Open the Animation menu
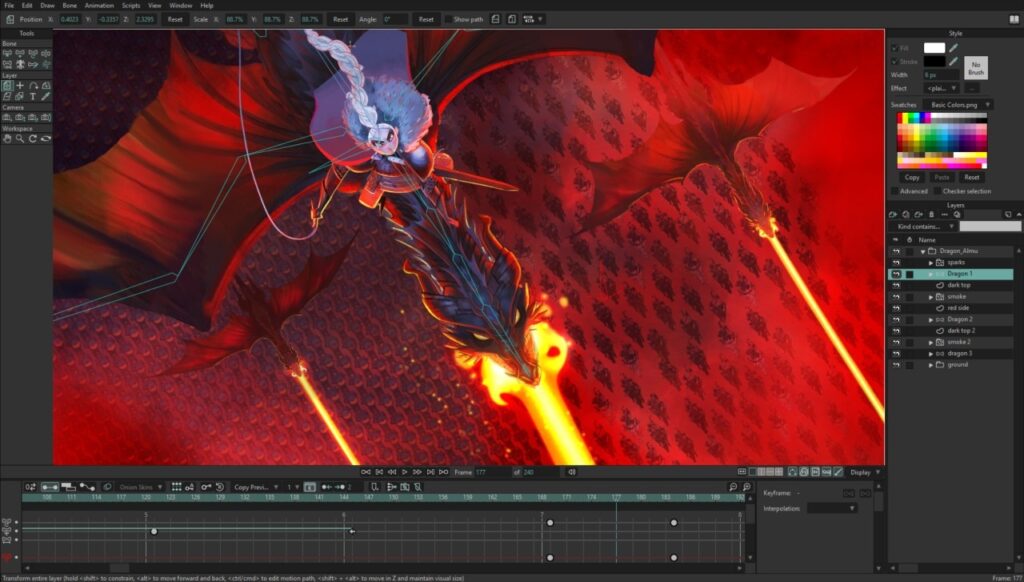1024x582 pixels. tap(99, 5)
